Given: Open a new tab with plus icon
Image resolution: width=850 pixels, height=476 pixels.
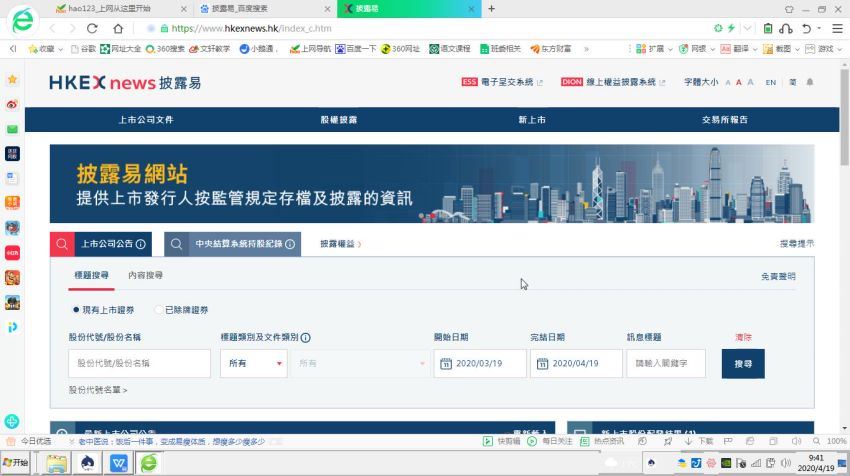Looking at the screenshot, I should (x=492, y=9).
